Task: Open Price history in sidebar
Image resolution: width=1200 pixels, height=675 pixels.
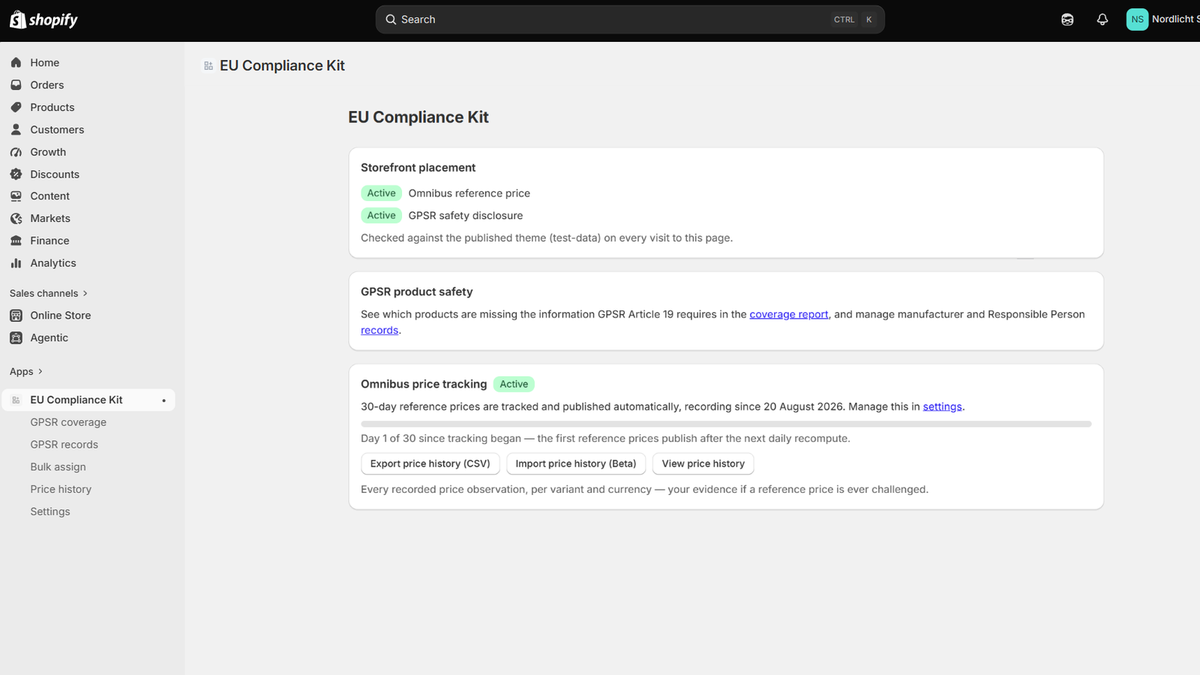Action: tap(61, 489)
